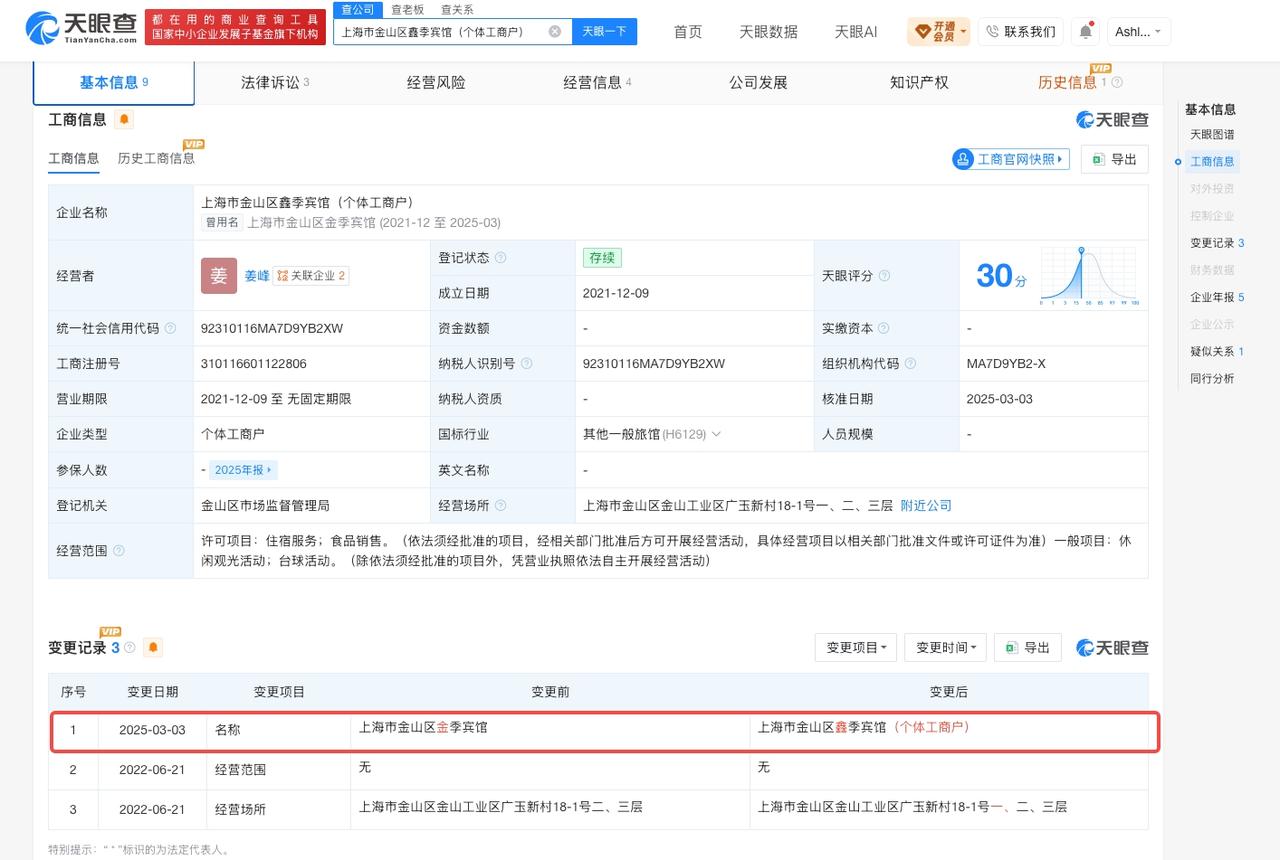
Task: Select the 查关系 search mode tab
Action: click(x=457, y=9)
